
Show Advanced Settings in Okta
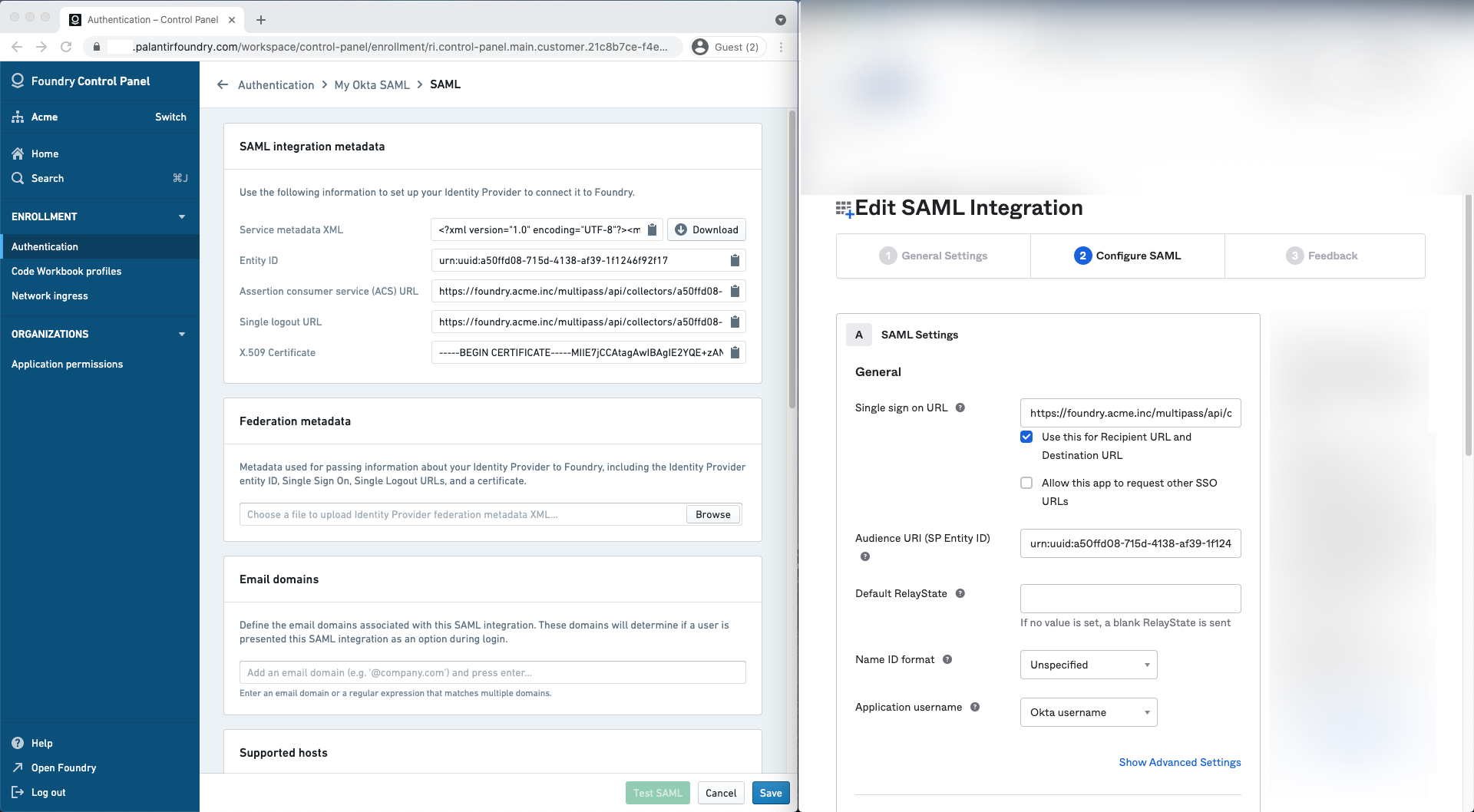[1179, 762]
